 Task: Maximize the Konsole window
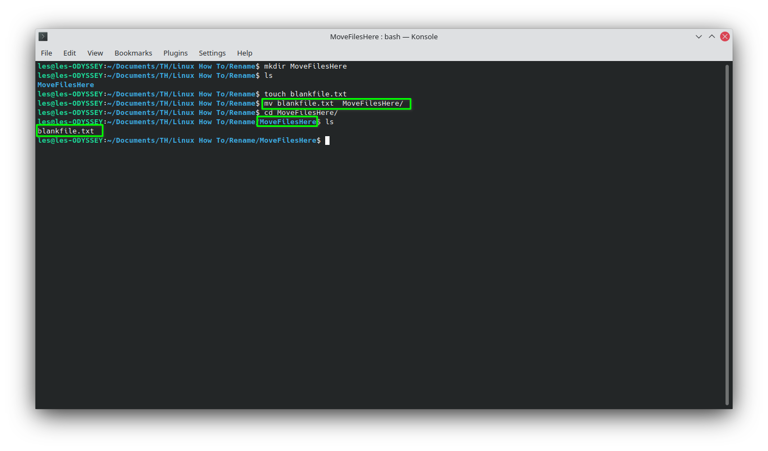point(712,37)
